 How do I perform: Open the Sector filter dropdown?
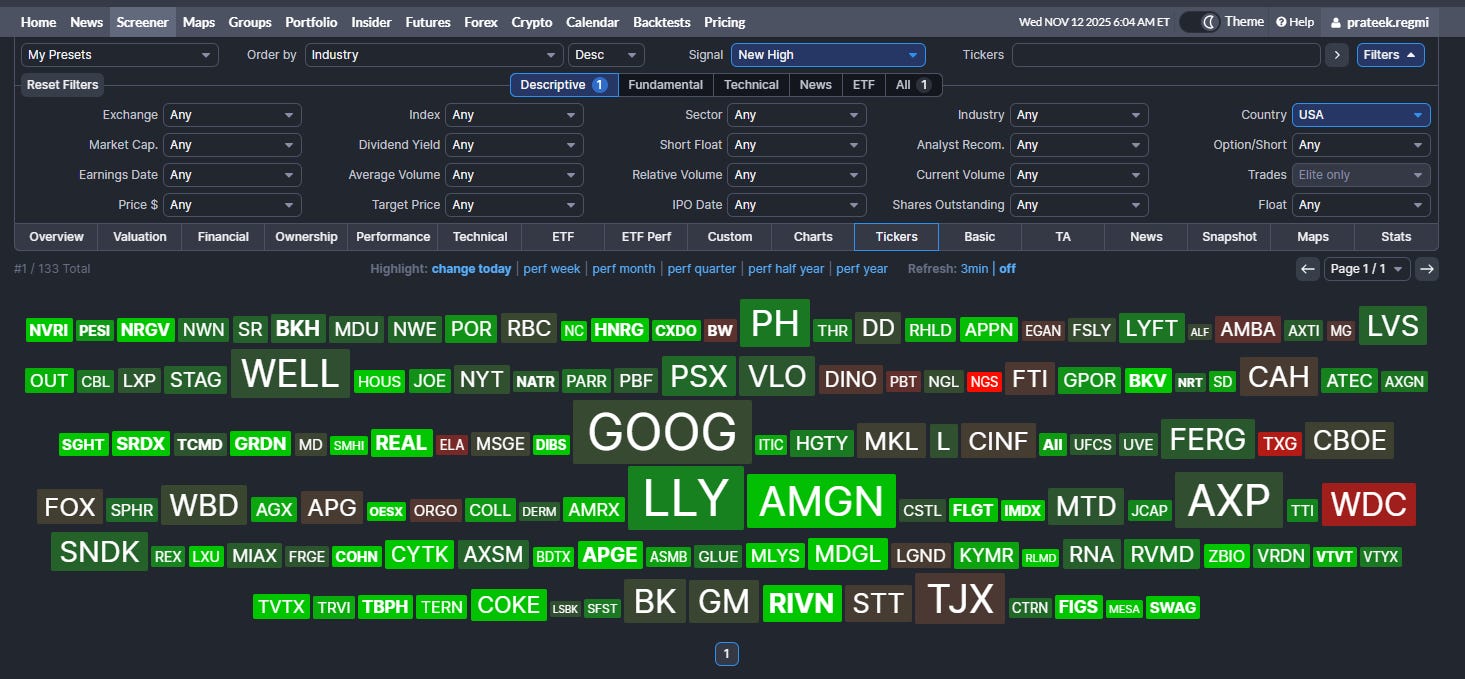pyautogui.click(x=797, y=115)
